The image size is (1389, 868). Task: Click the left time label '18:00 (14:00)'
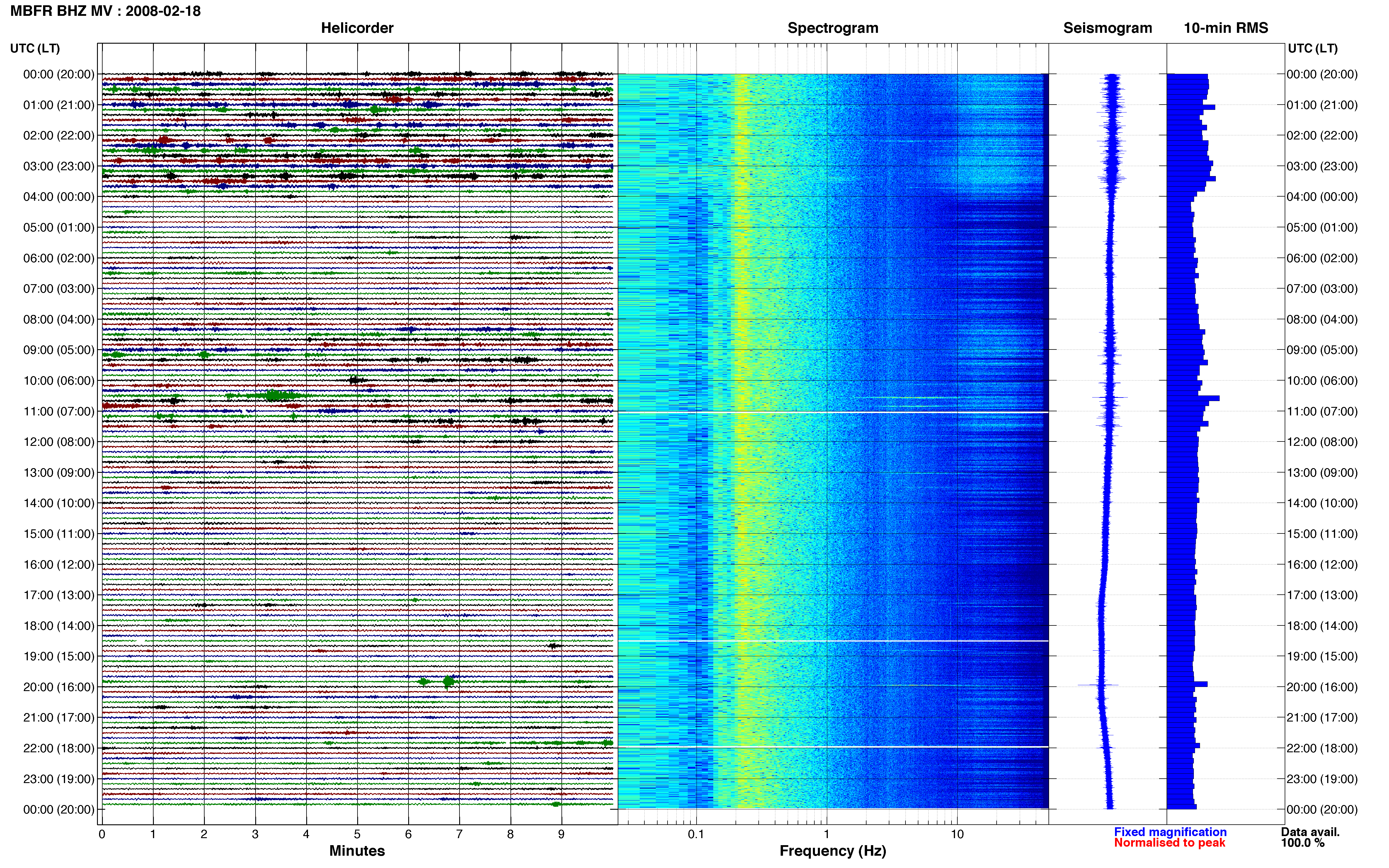click(59, 626)
